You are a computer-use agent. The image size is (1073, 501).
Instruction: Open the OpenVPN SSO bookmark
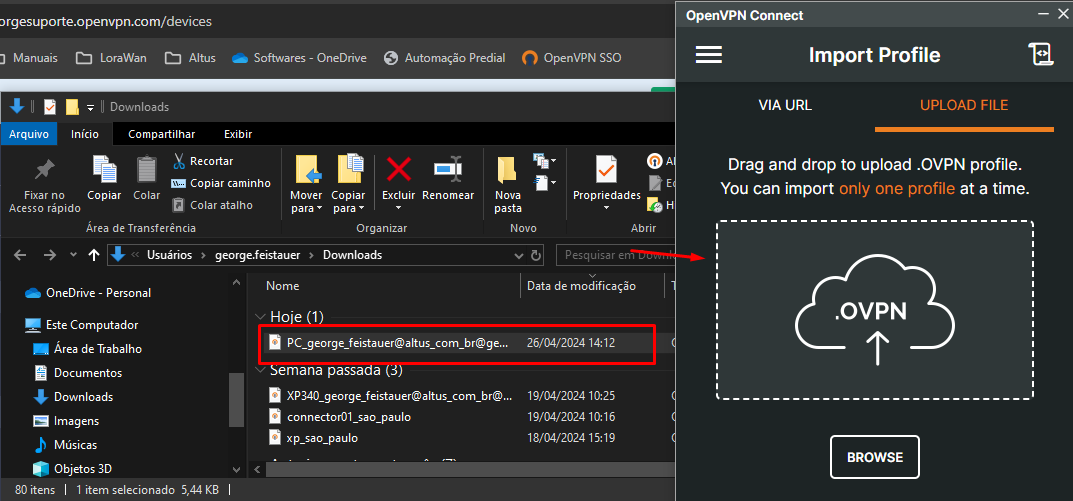(x=572, y=58)
